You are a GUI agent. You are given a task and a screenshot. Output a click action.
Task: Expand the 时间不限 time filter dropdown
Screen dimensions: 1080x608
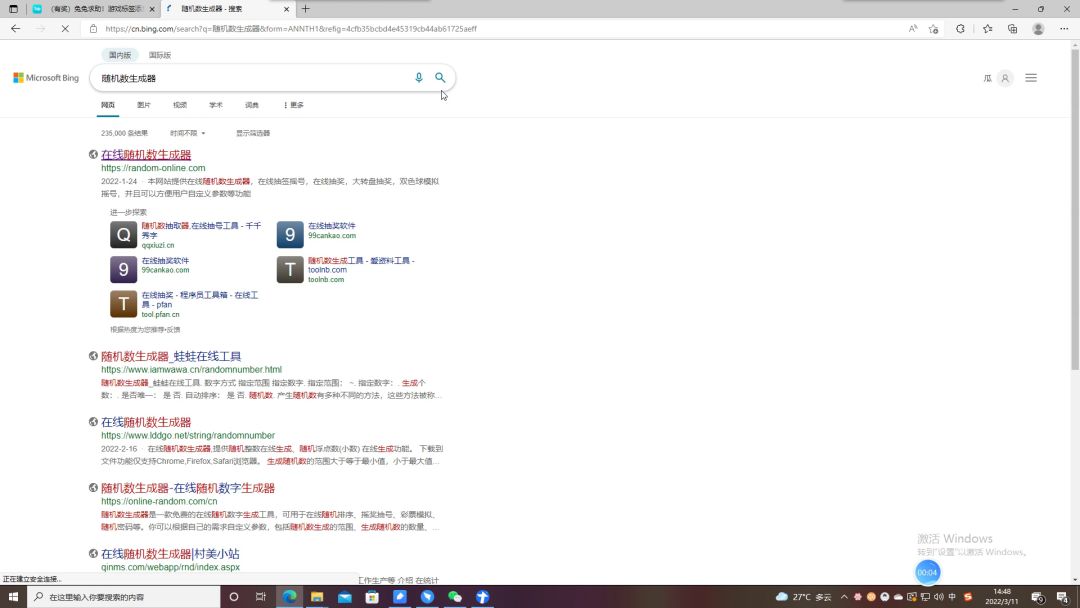pyautogui.click(x=187, y=133)
